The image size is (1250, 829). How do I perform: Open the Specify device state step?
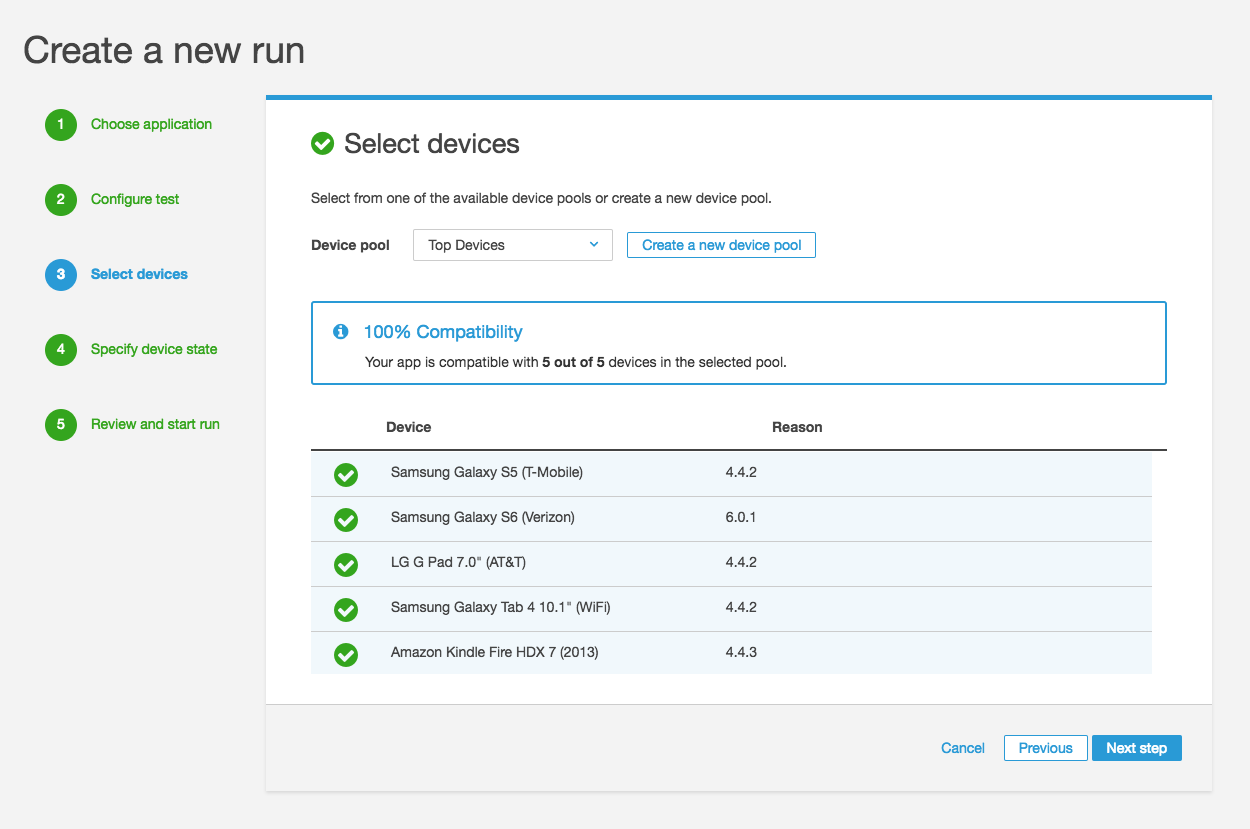tap(154, 350)
